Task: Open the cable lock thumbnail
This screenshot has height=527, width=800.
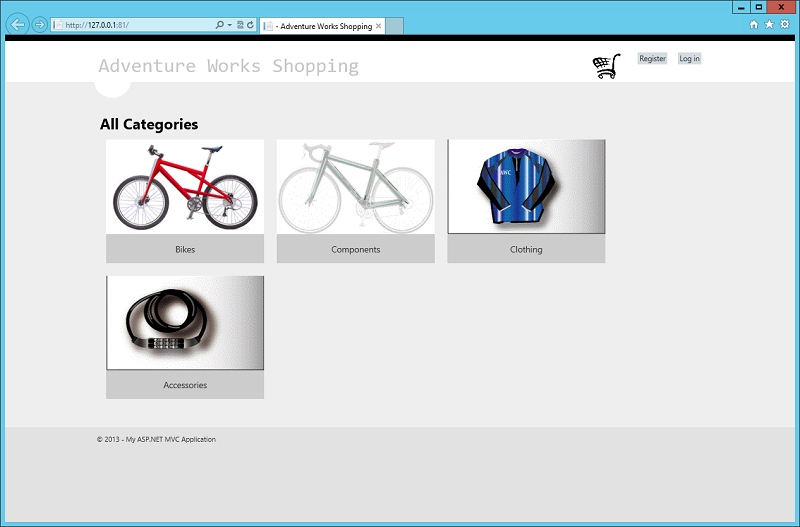Action: tap(185, 323)
